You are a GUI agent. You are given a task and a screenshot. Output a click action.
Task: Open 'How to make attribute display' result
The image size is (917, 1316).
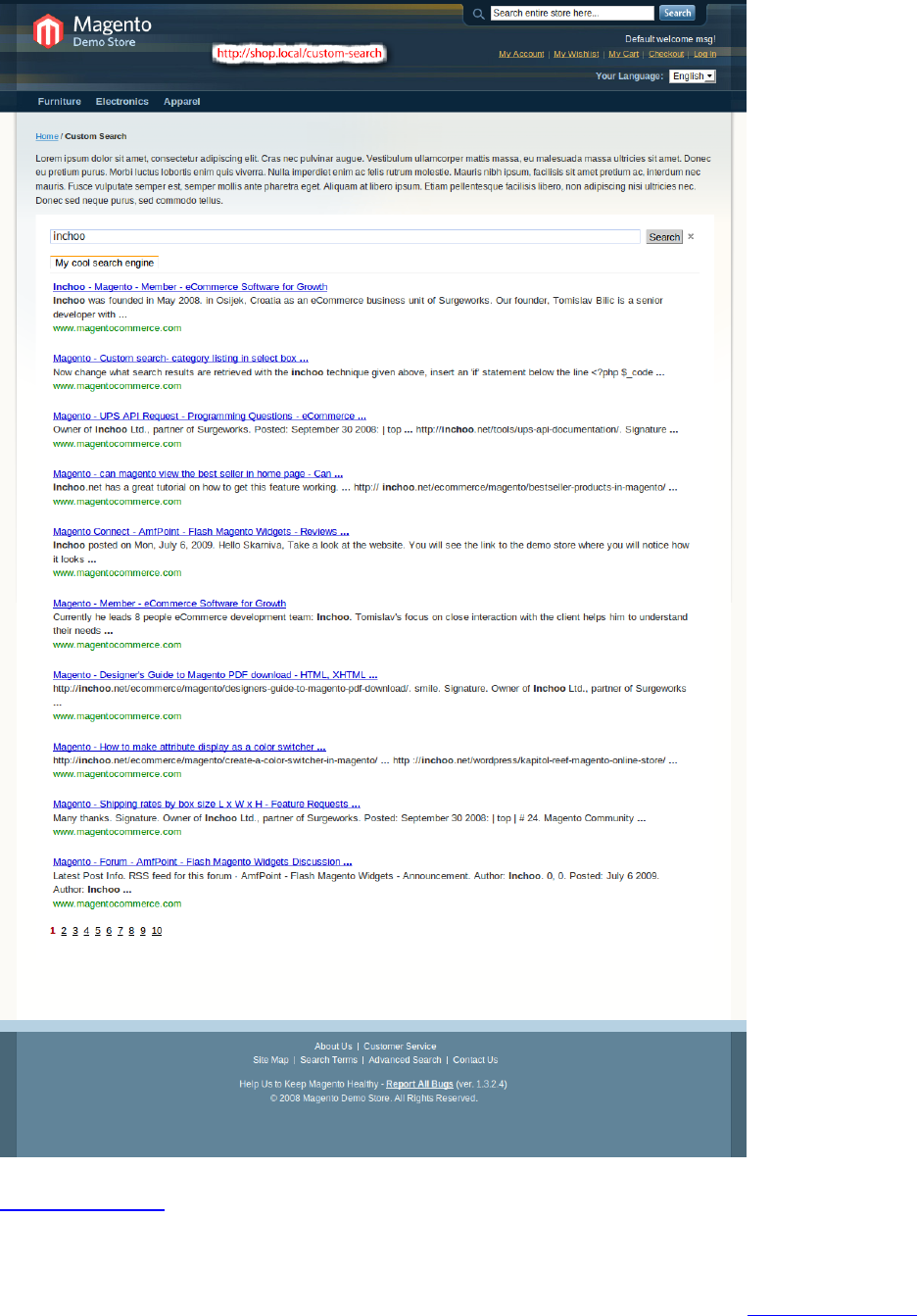click(x=189, y=747)
